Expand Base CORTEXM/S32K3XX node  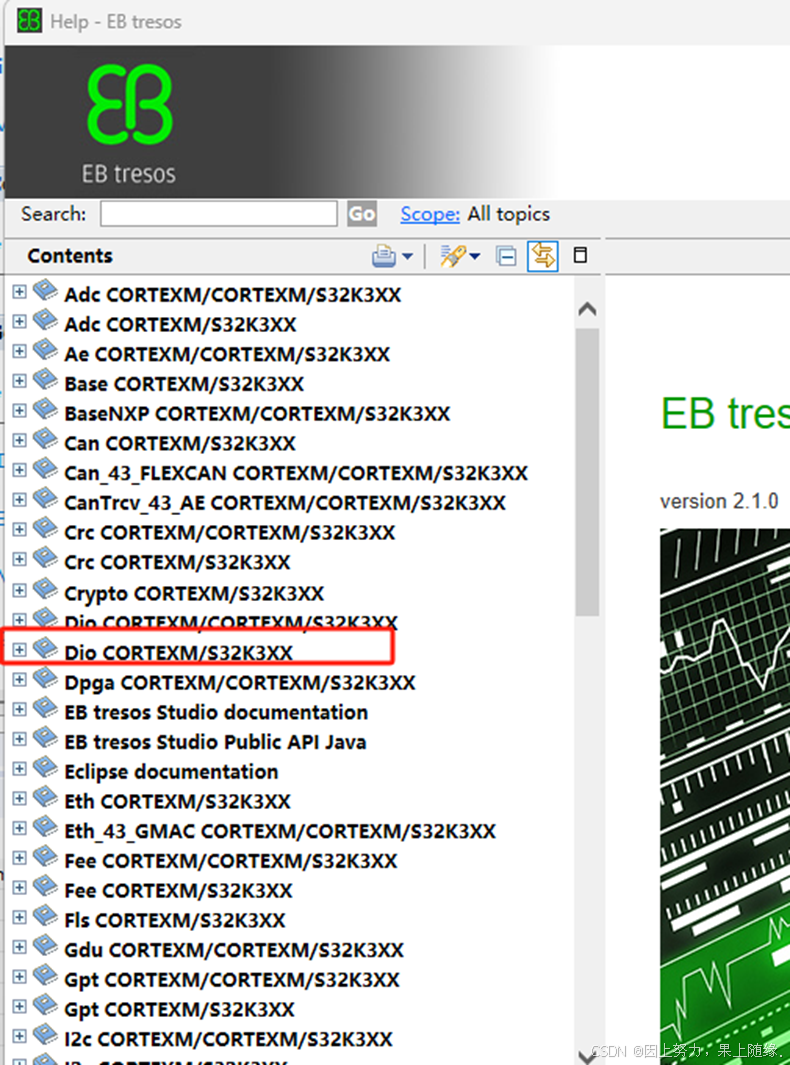(20, 381)
